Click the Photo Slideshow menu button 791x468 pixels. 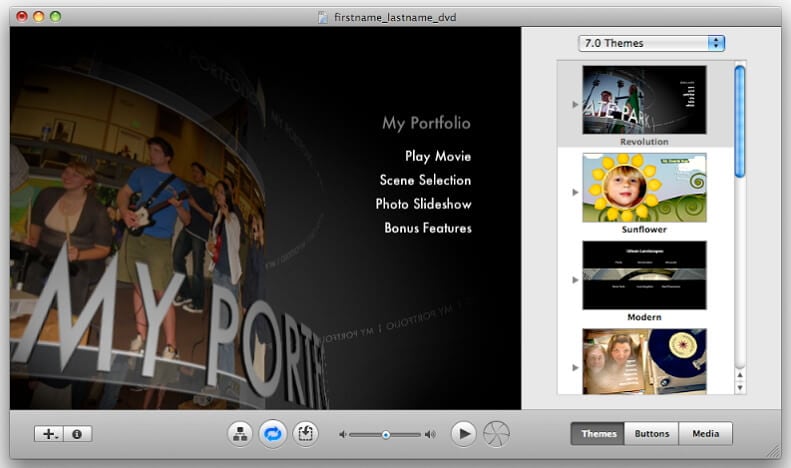(423, 204)
